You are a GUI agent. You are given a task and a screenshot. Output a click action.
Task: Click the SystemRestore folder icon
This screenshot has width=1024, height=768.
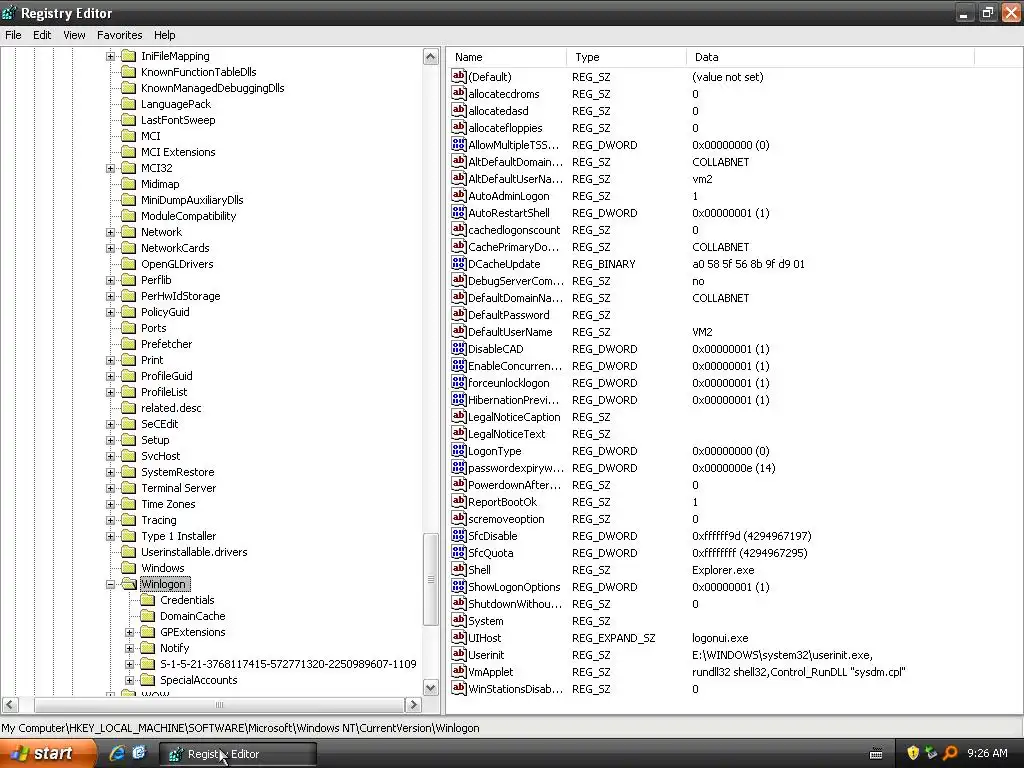(129, 472)
